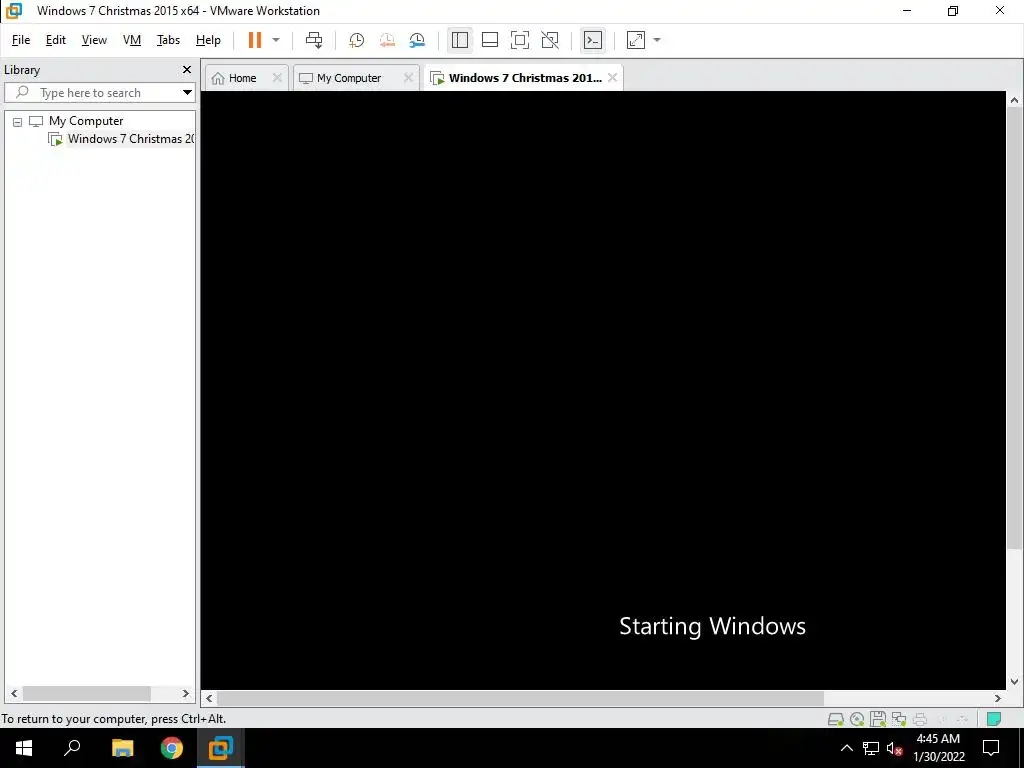
Task: Select My Computer in the Library tree
Action: (x=86, y=121)
